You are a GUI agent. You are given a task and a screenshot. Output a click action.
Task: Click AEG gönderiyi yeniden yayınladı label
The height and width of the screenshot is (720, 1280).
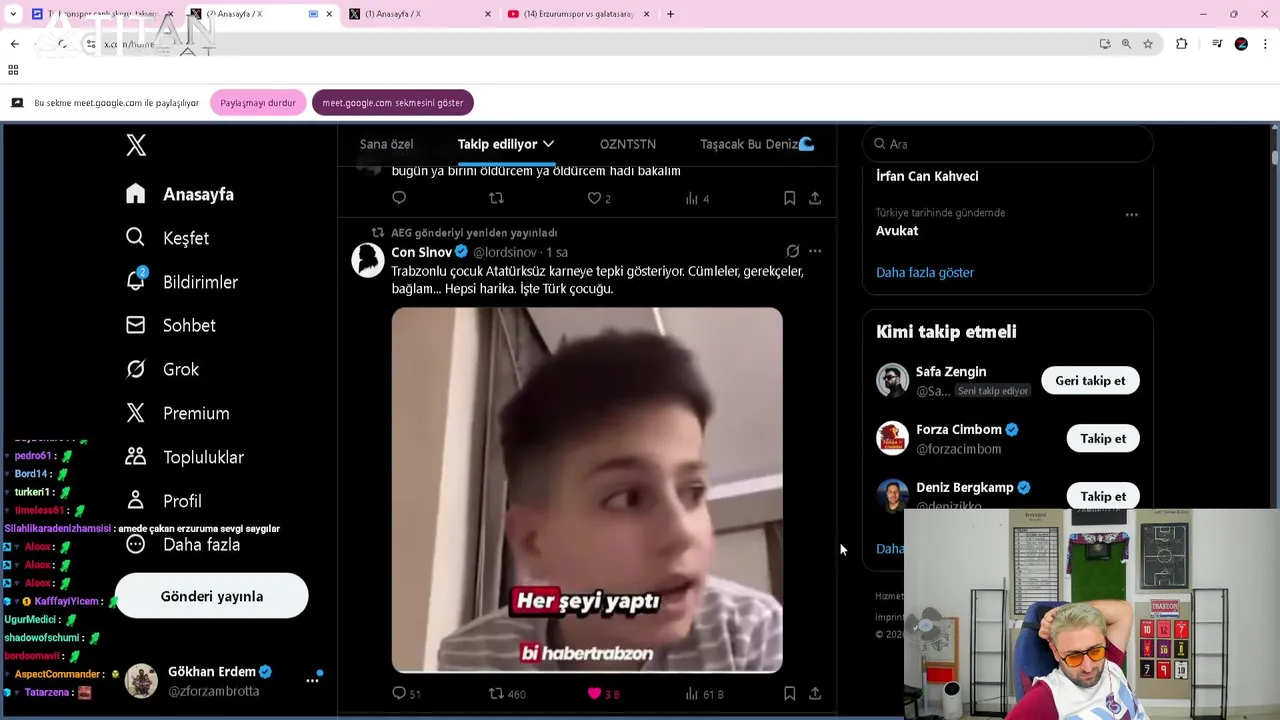[x=474, y=233]
